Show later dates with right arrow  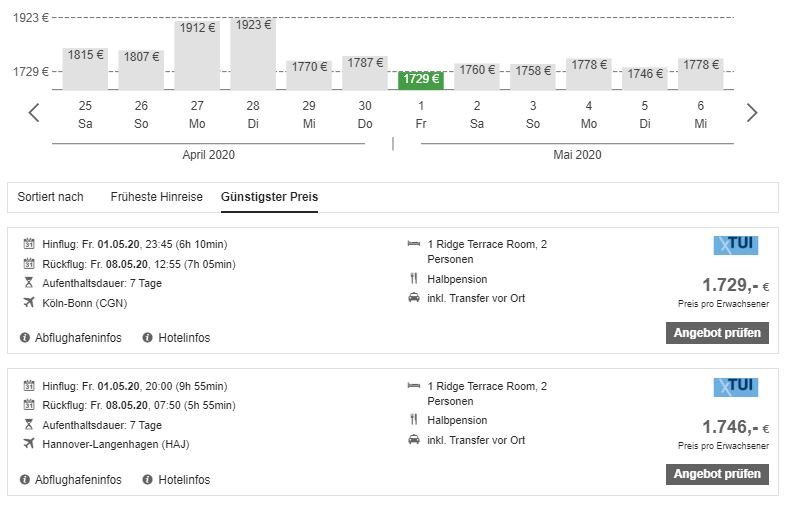click(752, 112)
